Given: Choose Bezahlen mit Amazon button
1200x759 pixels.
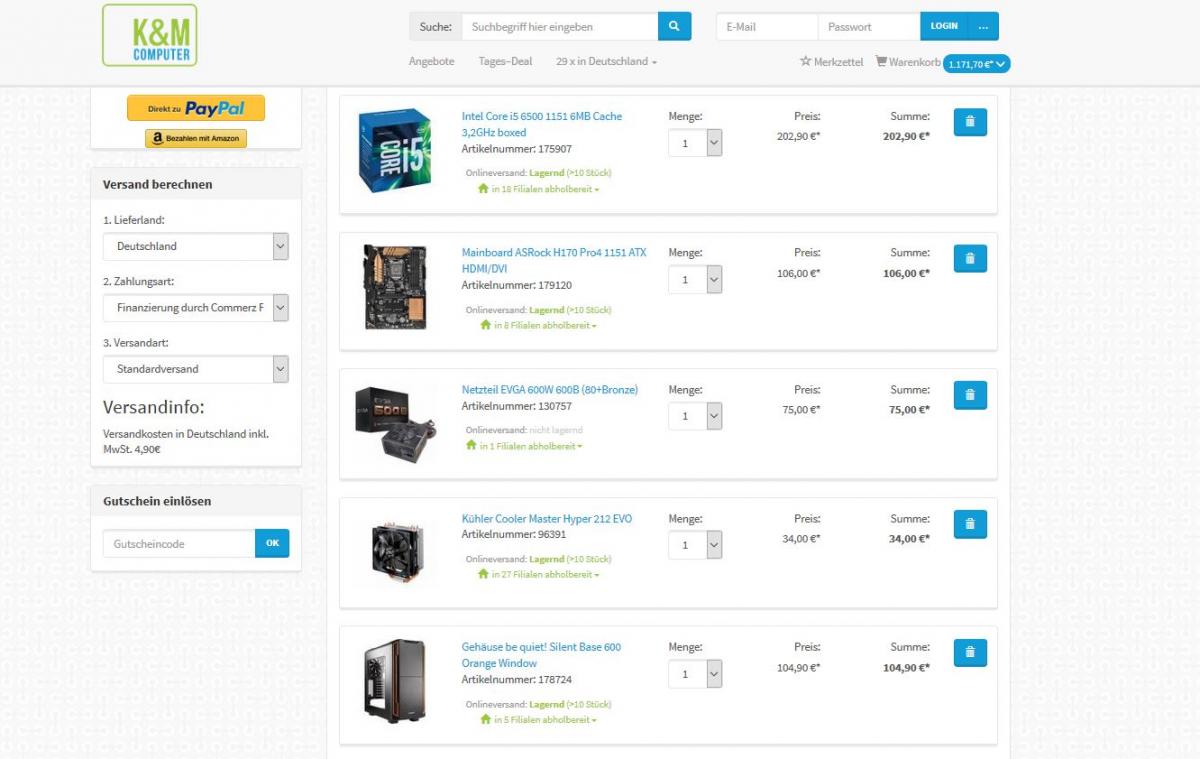Looking at the screenshot, I should click(x=196, y=138).
